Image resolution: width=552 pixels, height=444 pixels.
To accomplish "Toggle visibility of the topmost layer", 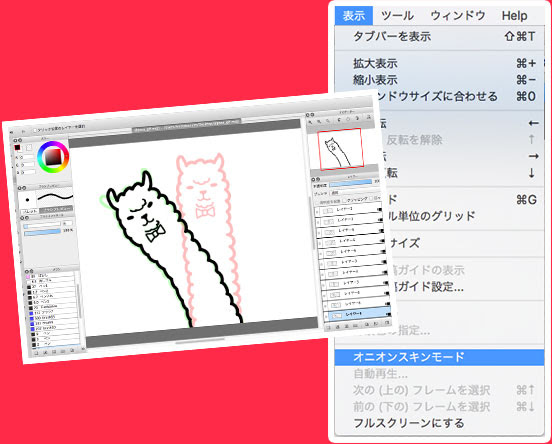I will [317, 212].
